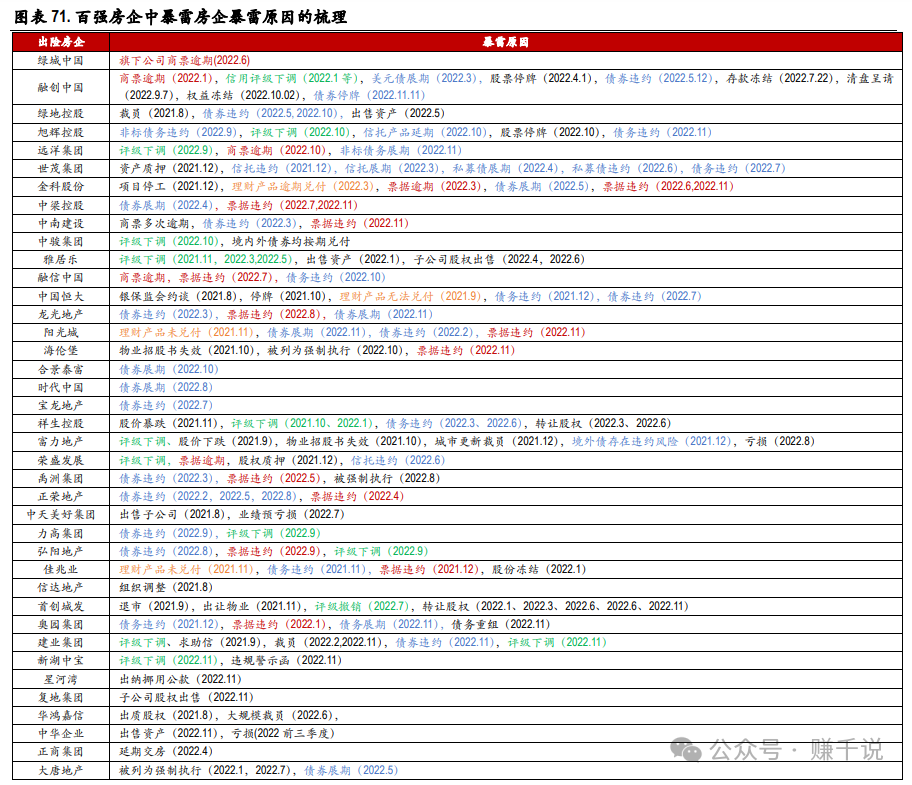Image resolution: width=912 pixels, height=785 pixels.
Task: Click the 龙光地产 company cell
Action: 61,314
